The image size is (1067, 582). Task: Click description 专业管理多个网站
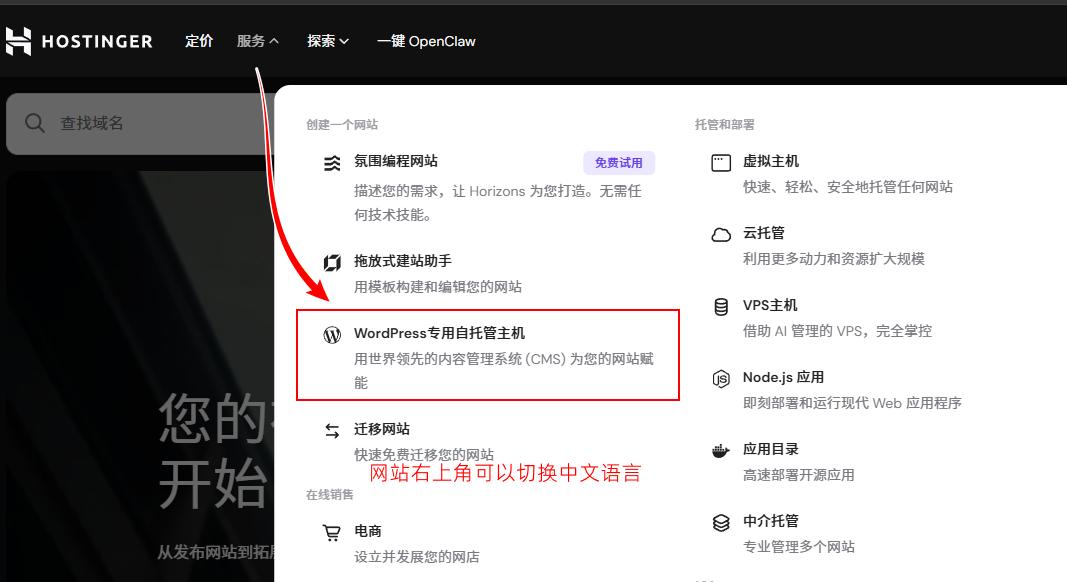[x=798, y=547]
